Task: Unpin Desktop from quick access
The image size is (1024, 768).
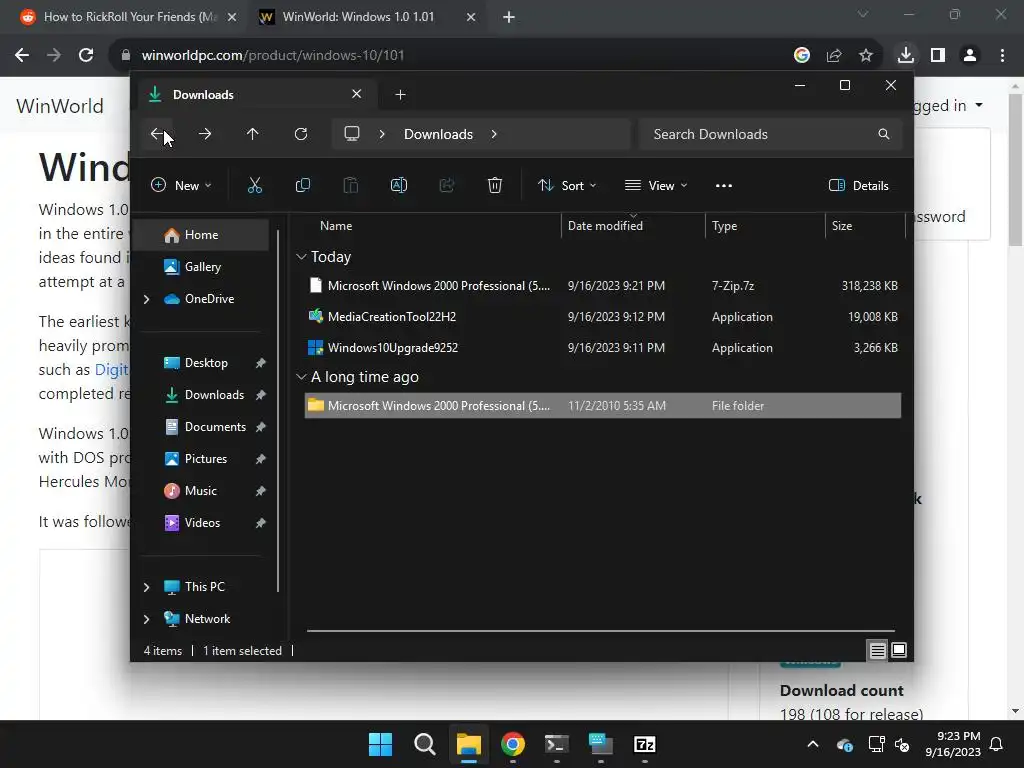Action: click(x=261, y=362)
